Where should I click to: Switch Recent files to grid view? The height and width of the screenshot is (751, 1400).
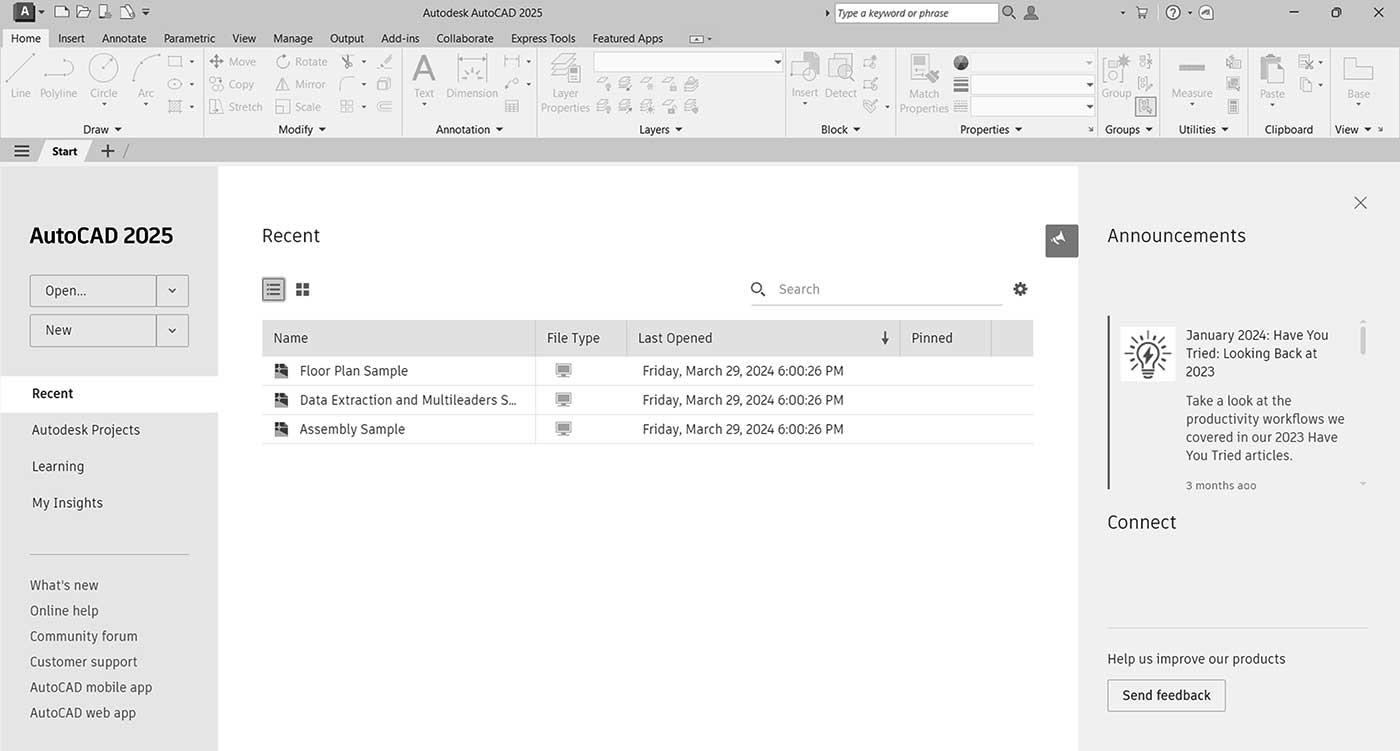click(303, 289)
